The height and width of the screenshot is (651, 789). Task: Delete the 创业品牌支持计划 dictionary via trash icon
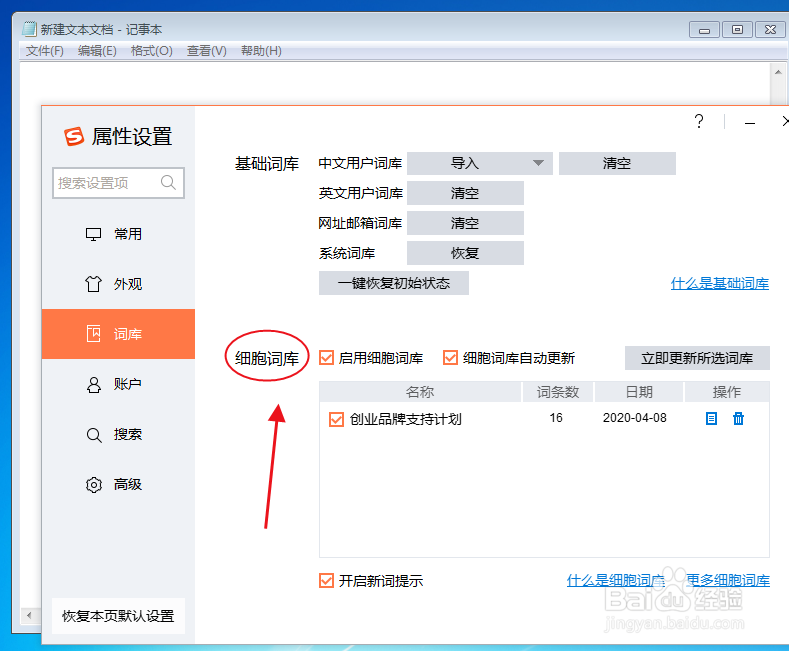[738, 418]
